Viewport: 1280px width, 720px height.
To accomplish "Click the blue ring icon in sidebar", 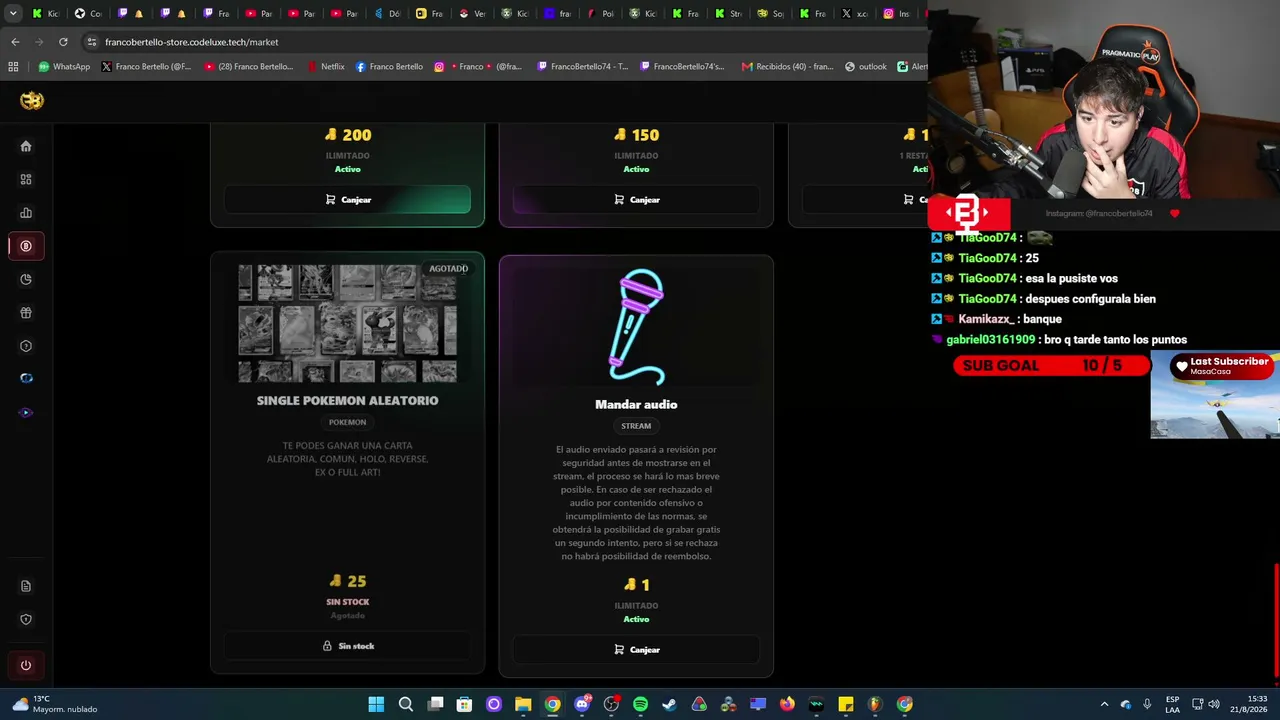I will [26, 378].
